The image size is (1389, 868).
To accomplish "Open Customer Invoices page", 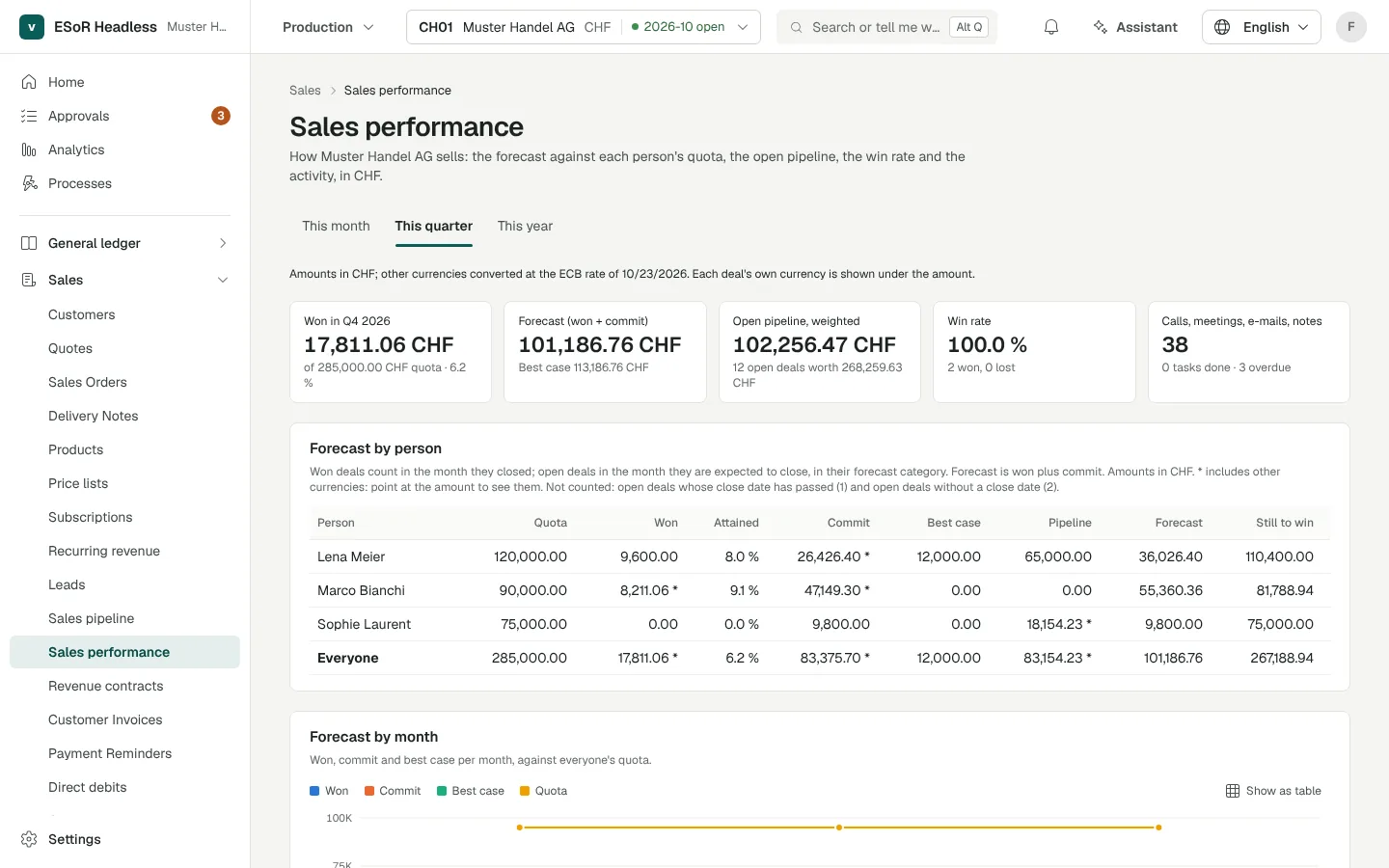I will [x=124, y=719].
